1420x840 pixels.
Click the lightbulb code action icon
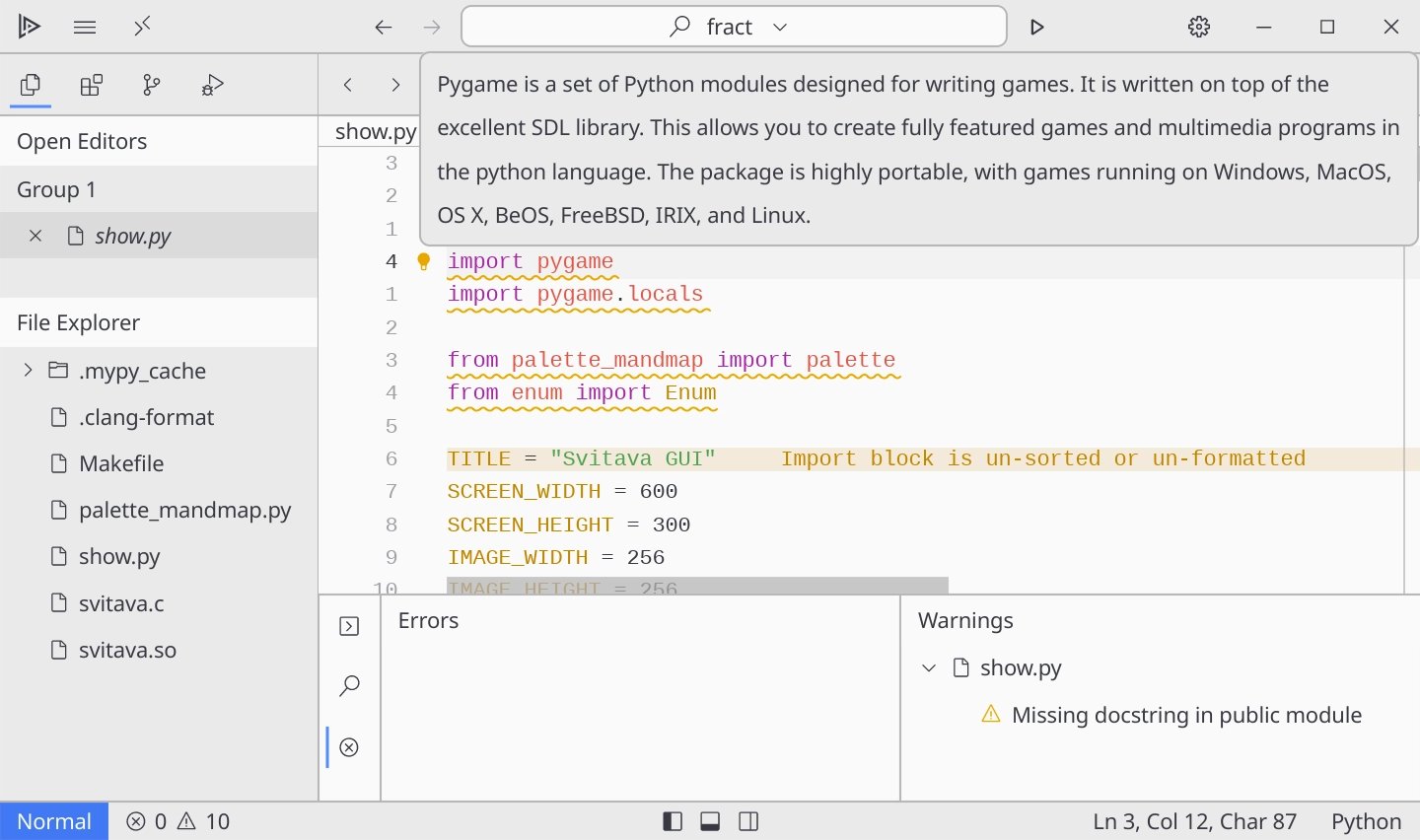pos(424,261)
